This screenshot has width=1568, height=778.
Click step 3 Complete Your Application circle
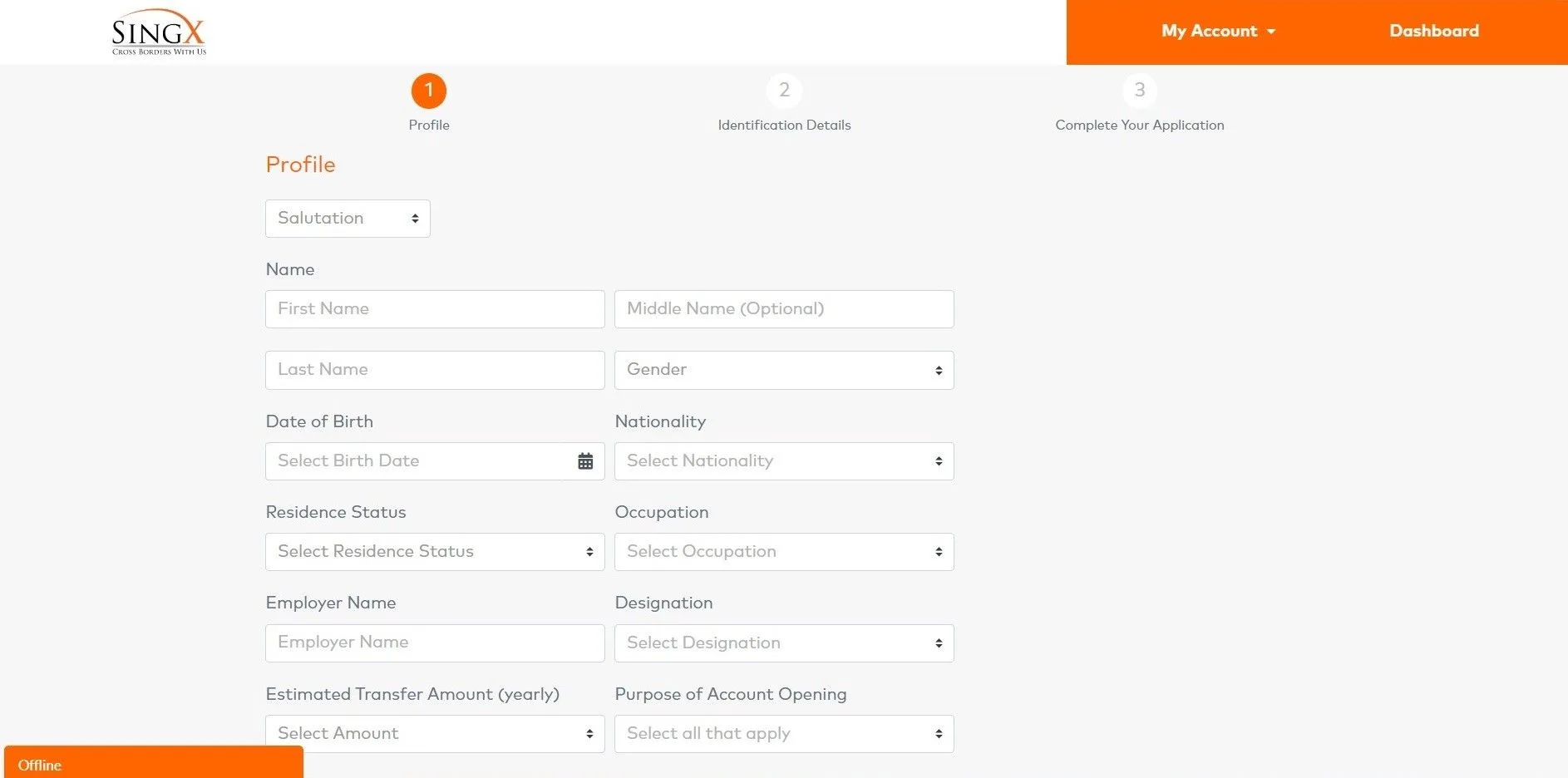1139,91
